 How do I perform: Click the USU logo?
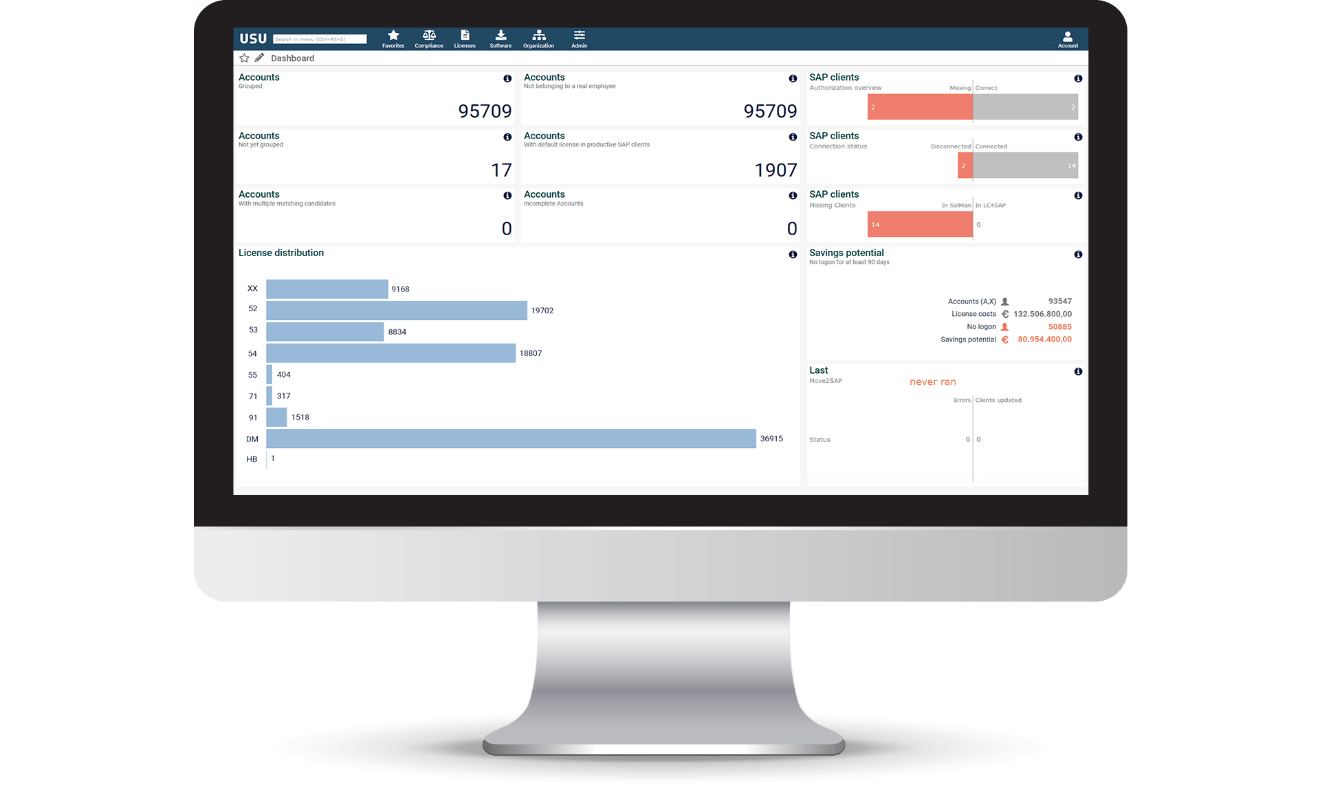tap(253, 39)
